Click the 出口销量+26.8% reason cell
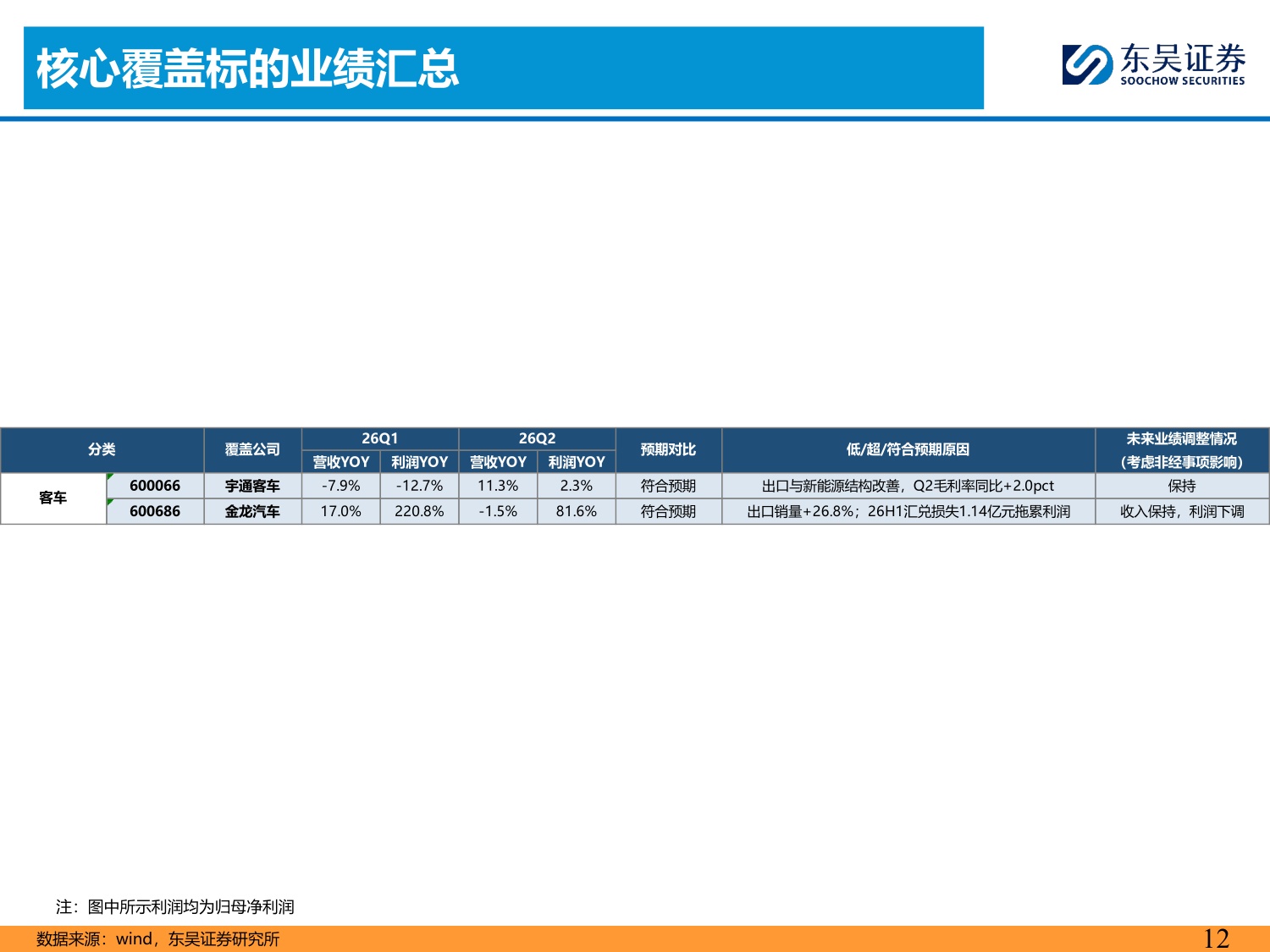 (908, 511)
